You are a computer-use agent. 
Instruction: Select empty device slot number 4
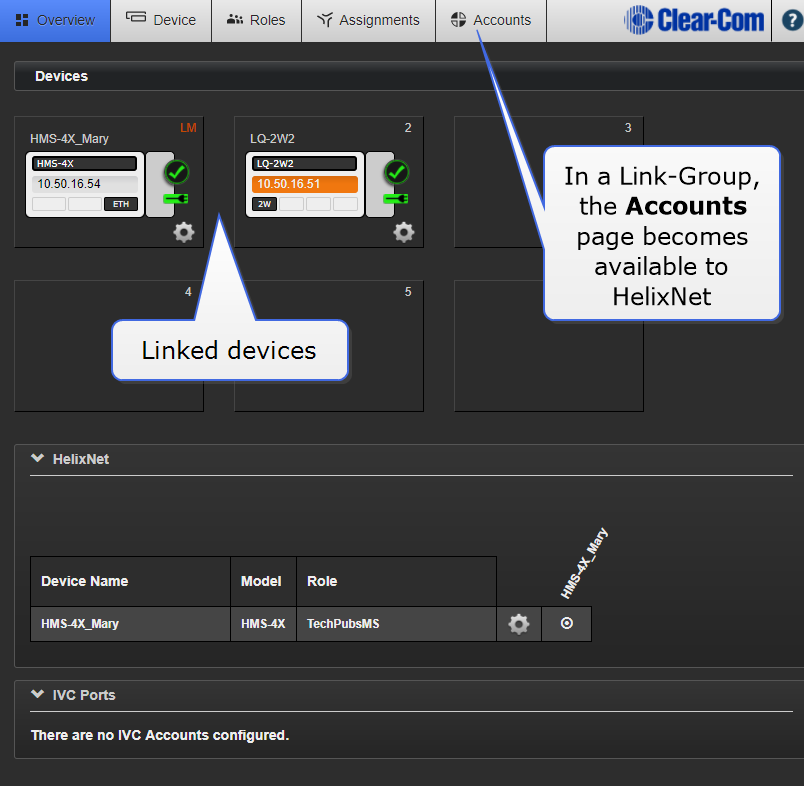click(108, 345)
